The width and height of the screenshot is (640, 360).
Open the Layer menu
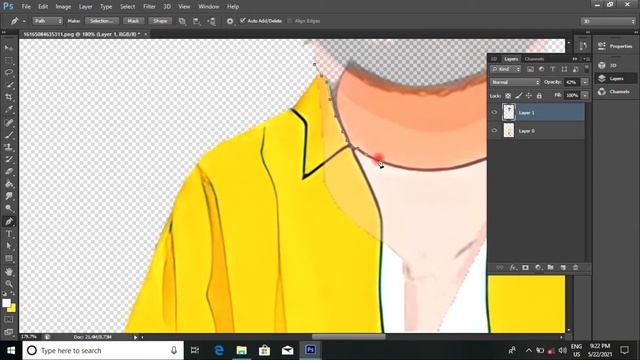pos(85,7)
